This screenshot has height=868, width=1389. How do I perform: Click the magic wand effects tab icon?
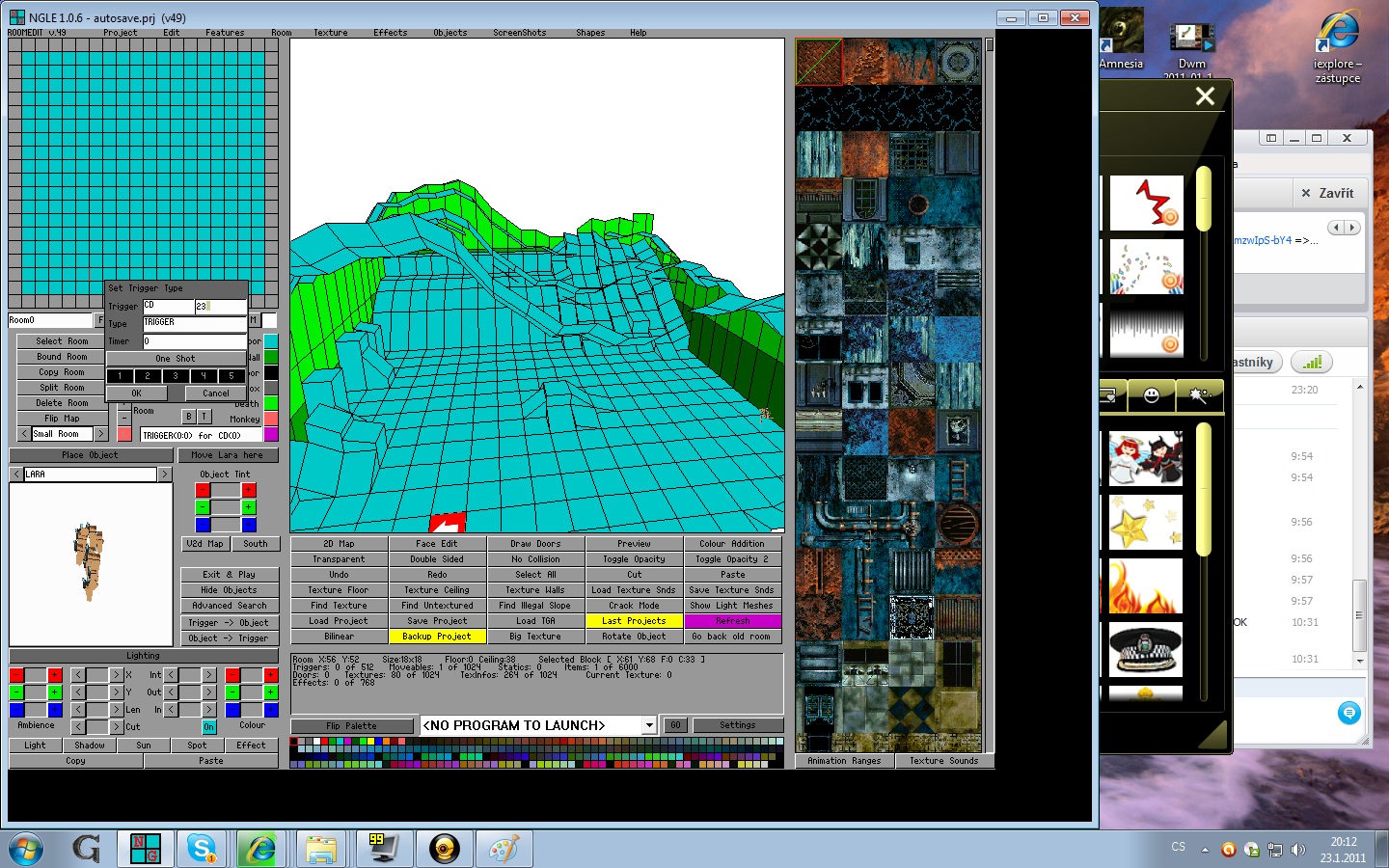(x=1199, y=395)
